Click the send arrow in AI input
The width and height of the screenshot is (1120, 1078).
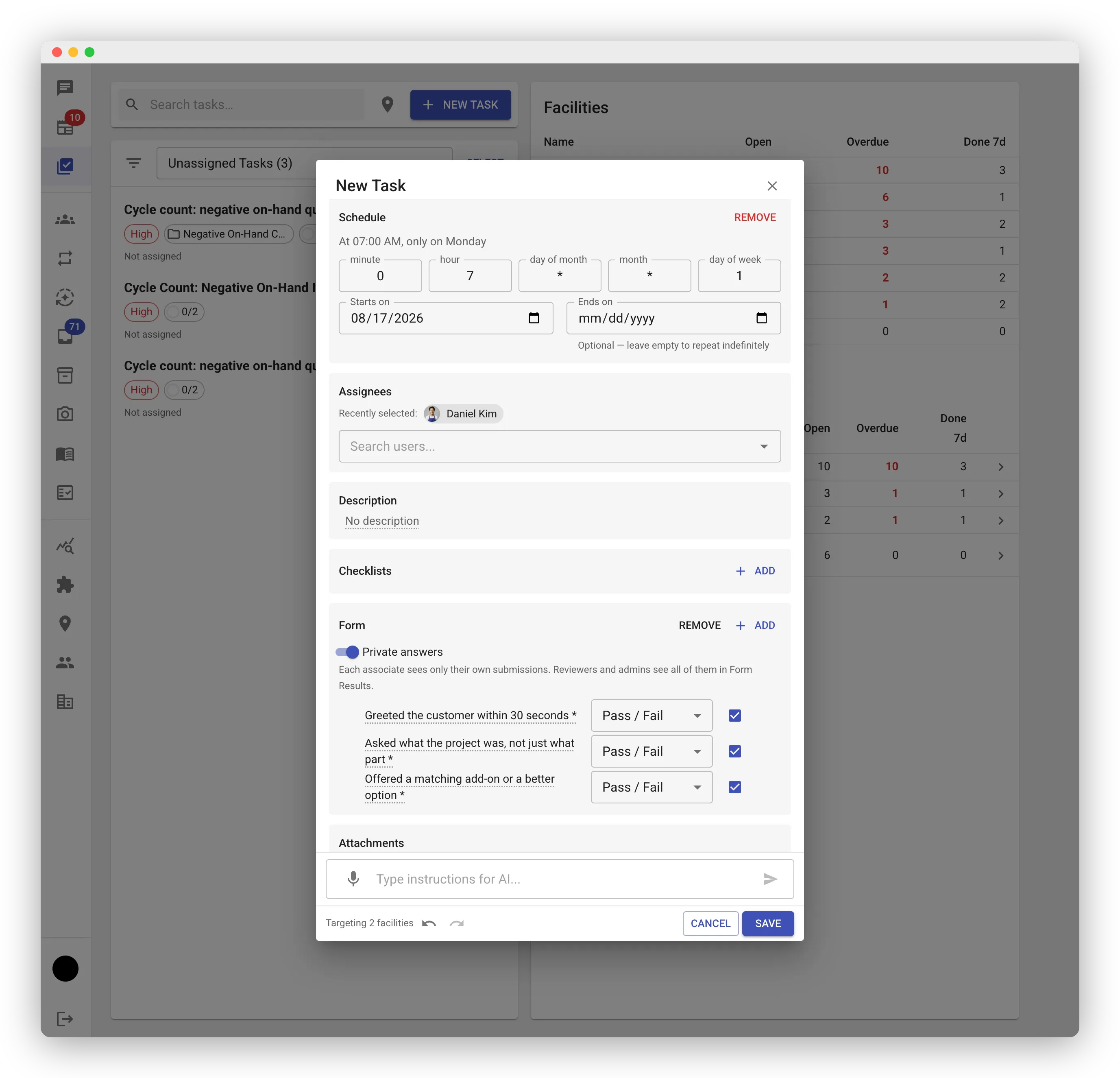click(770, 879)
